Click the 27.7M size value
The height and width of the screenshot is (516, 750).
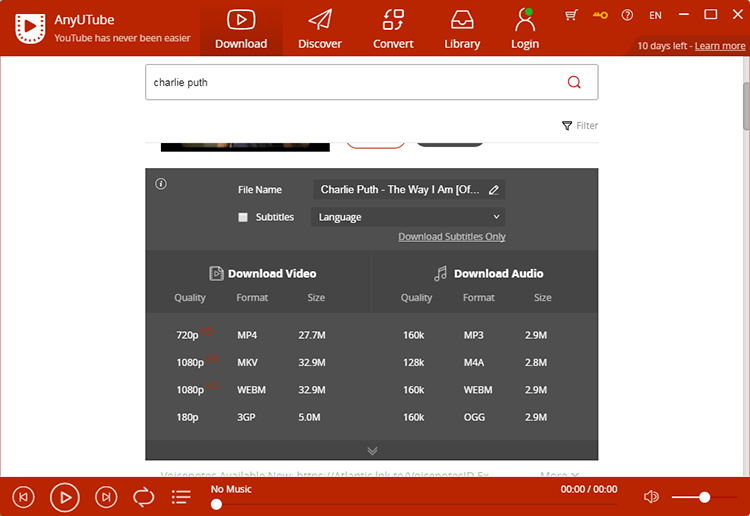click(312, 335)
